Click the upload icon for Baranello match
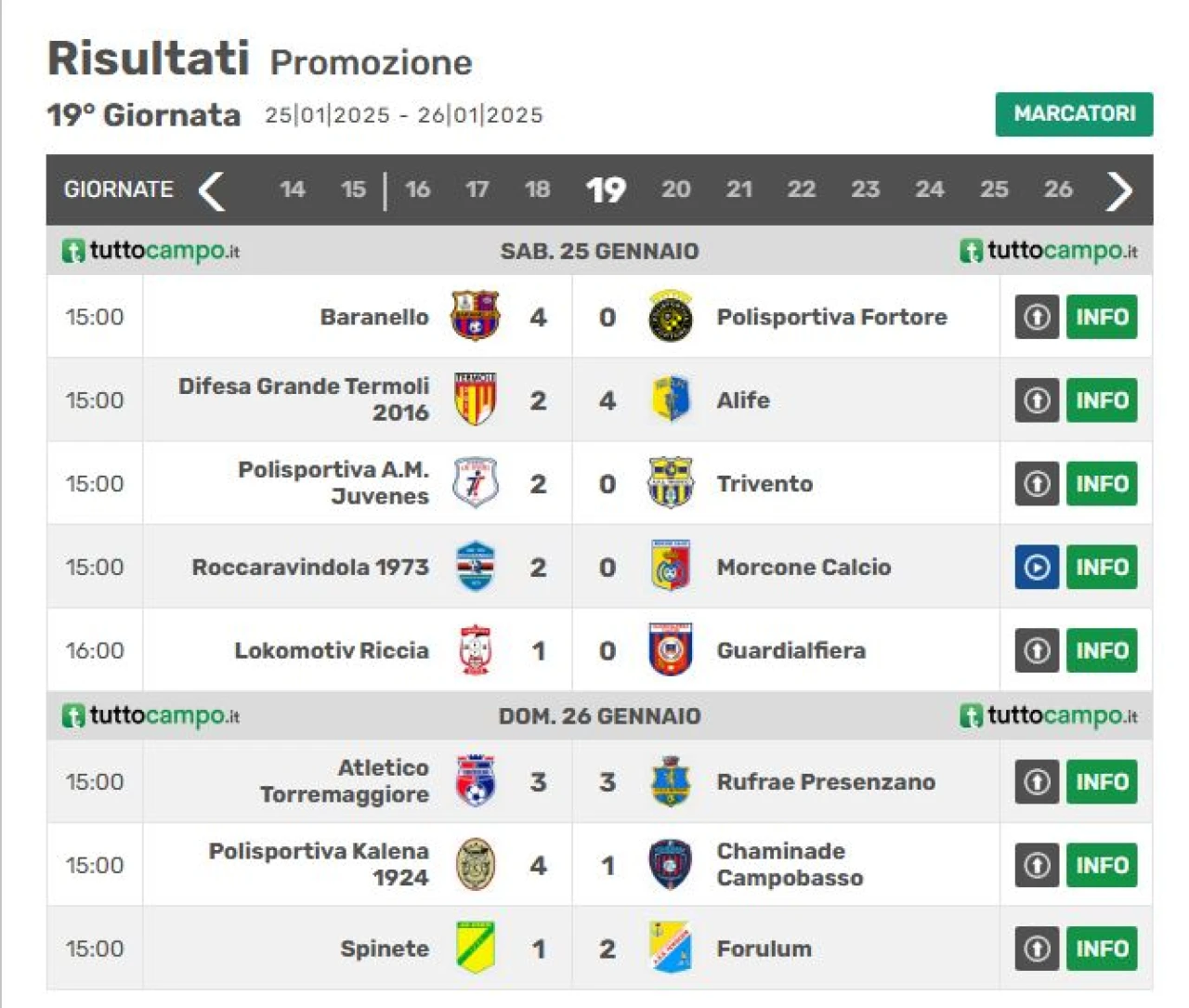Screen dimensions: 1189x1008 click(1037, 317)
